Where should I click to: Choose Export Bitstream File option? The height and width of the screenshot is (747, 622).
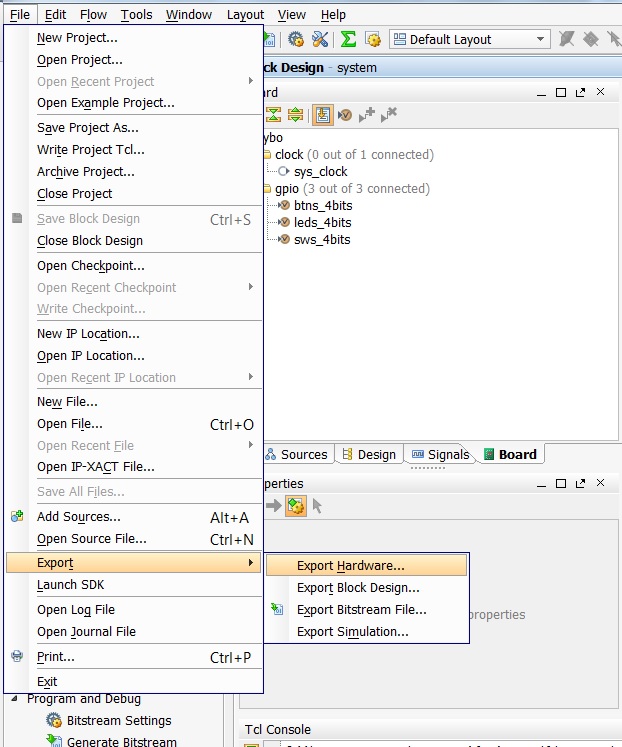point(367,609)
